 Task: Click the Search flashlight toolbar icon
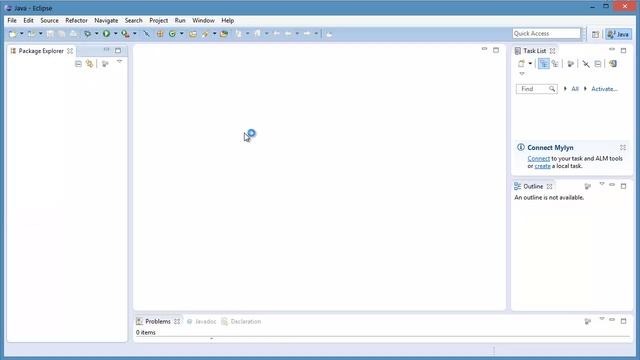tap(205, 34)
